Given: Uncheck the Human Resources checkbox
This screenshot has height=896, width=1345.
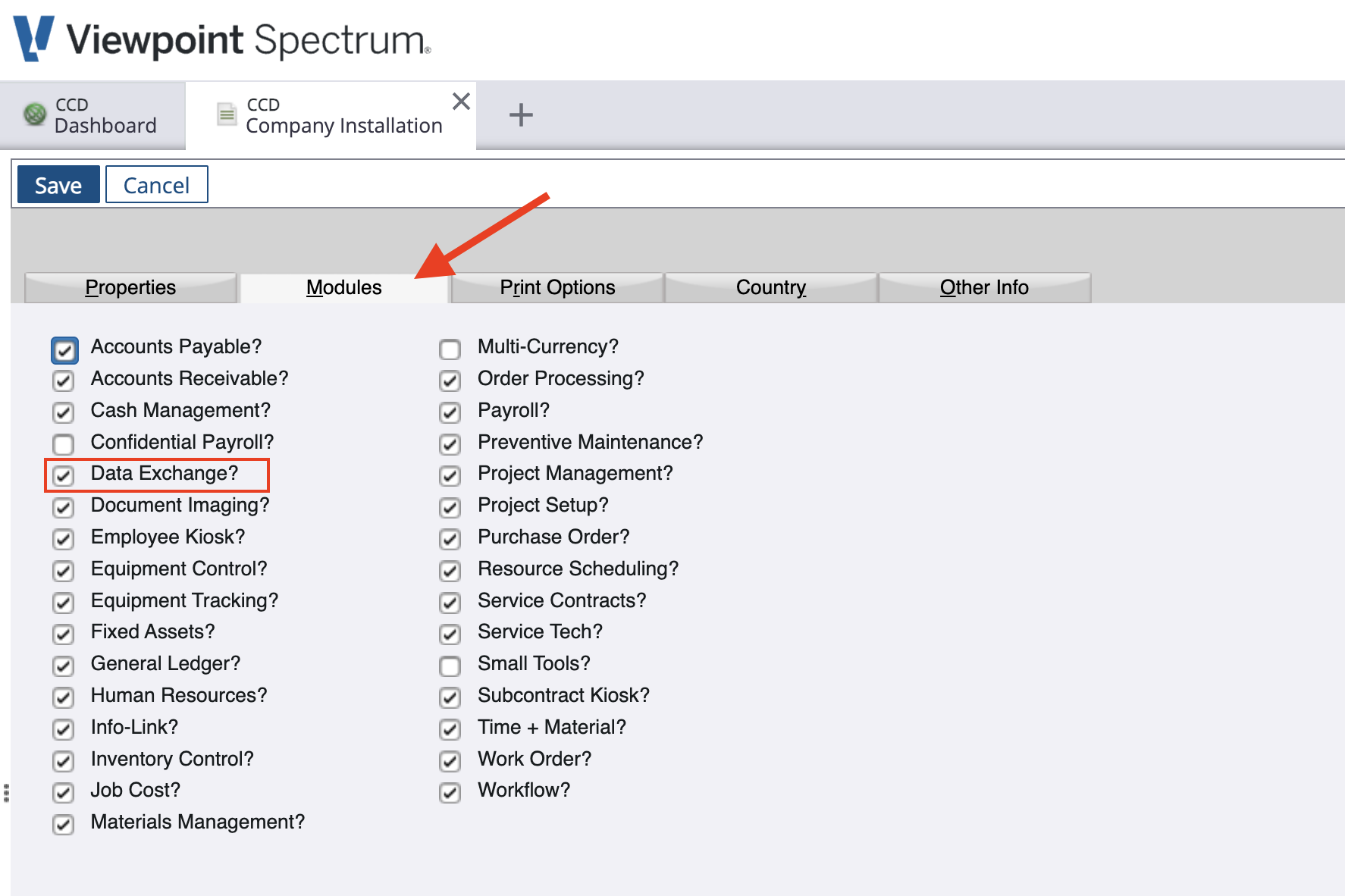Looking at the screenshot, I should 64,697.
